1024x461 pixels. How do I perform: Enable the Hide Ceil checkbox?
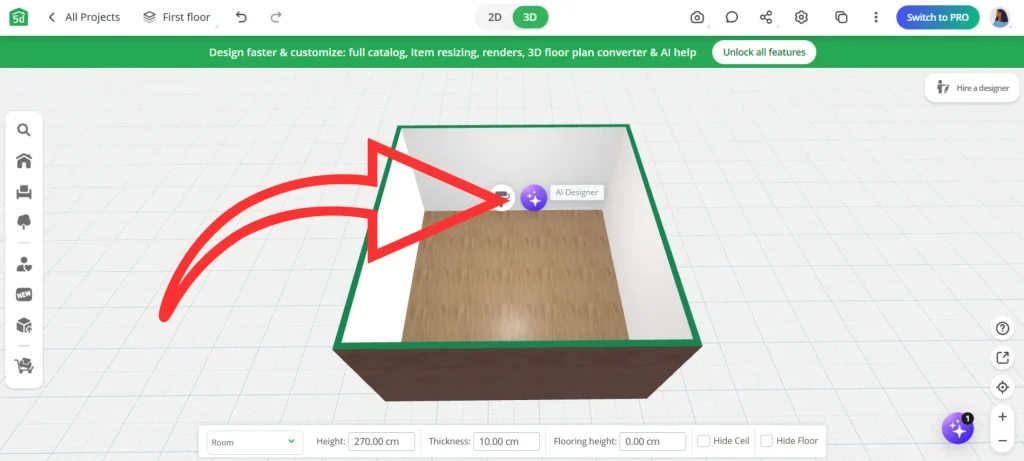pyautogui.click(x=704, y=441)
